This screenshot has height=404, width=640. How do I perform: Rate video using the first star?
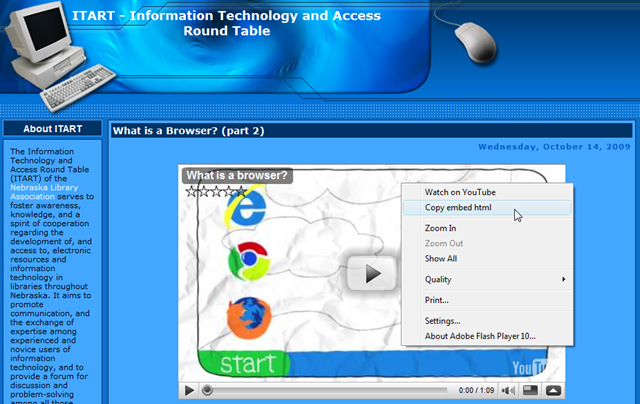point(191,191)
